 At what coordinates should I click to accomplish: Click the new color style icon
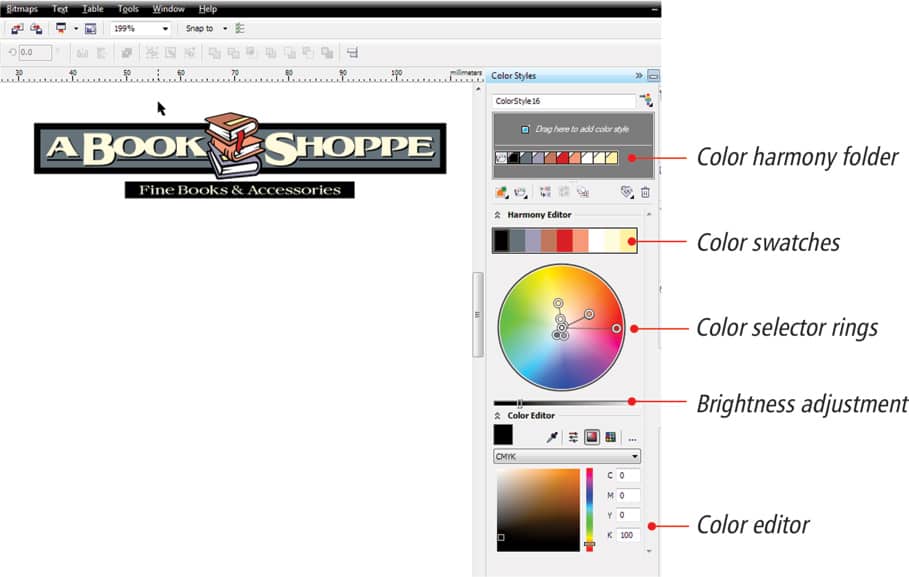tap(500, 192)
